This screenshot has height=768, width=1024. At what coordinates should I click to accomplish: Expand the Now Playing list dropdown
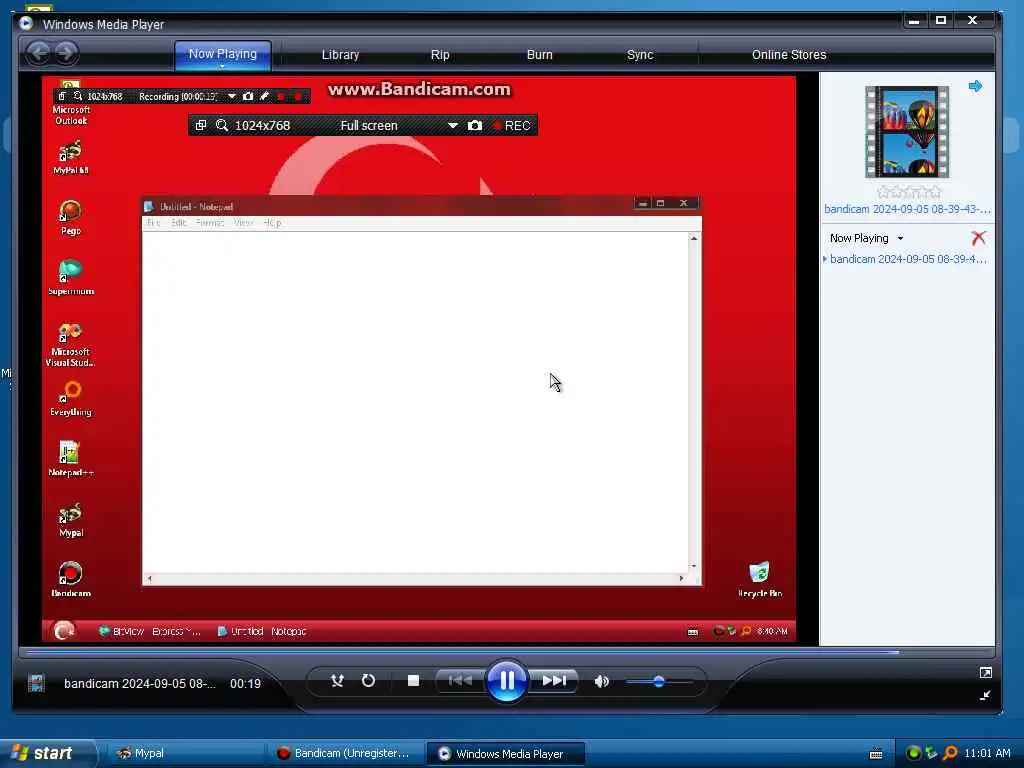900,238
